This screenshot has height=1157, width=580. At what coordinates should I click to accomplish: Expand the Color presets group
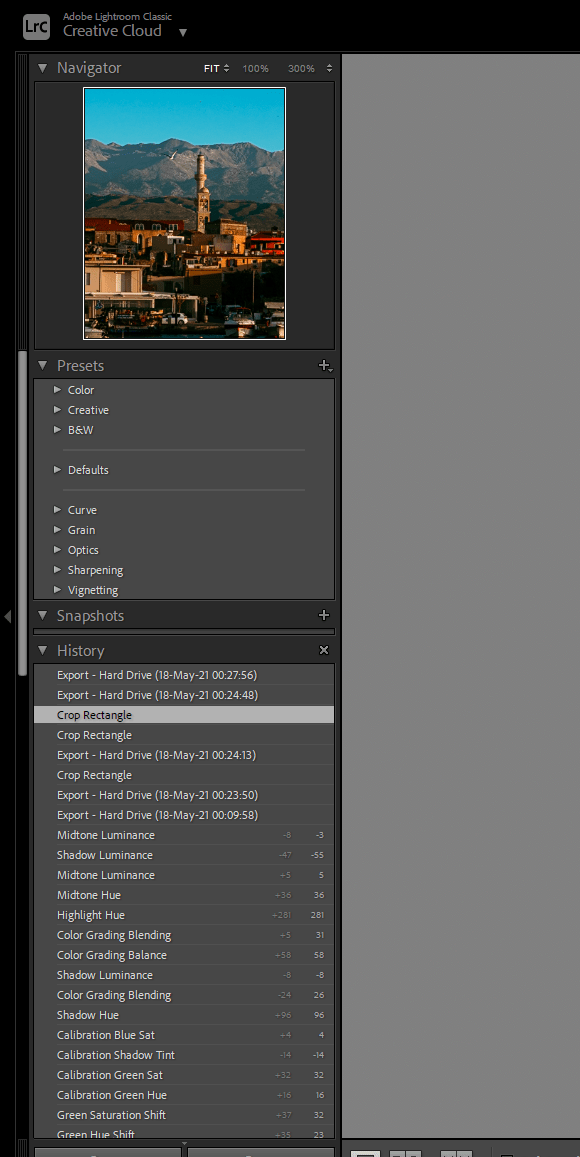58,390
